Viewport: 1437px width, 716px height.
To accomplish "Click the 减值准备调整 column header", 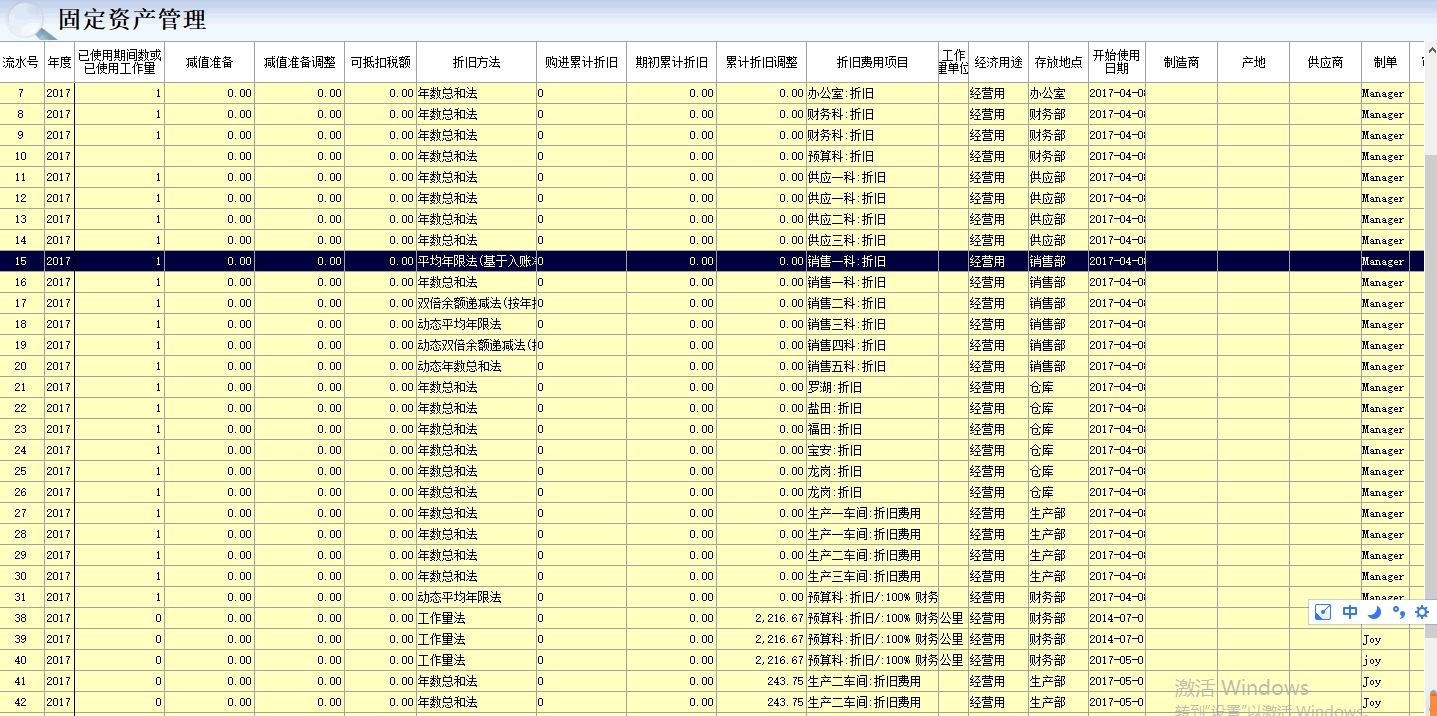I will 299,62.
